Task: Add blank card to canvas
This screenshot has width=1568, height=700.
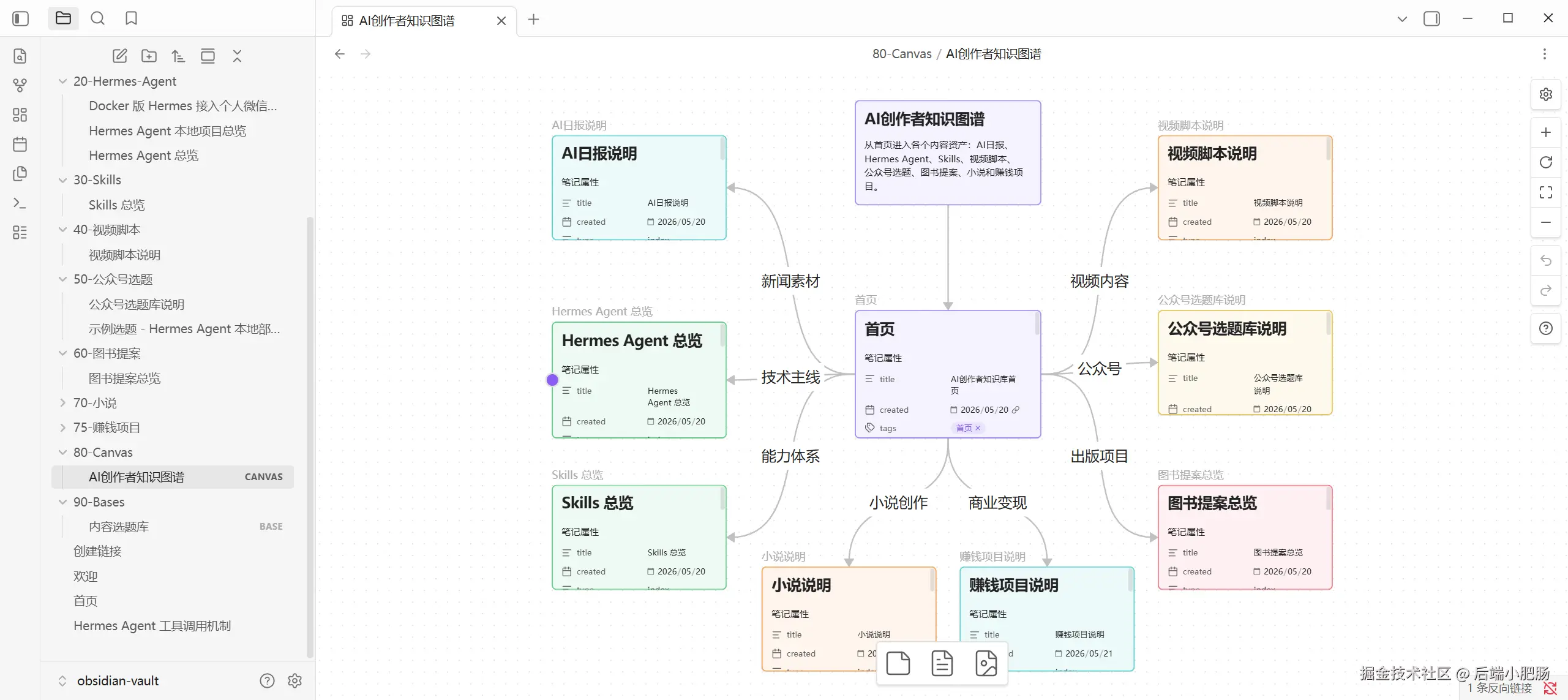Action: (x=898, y=663)
